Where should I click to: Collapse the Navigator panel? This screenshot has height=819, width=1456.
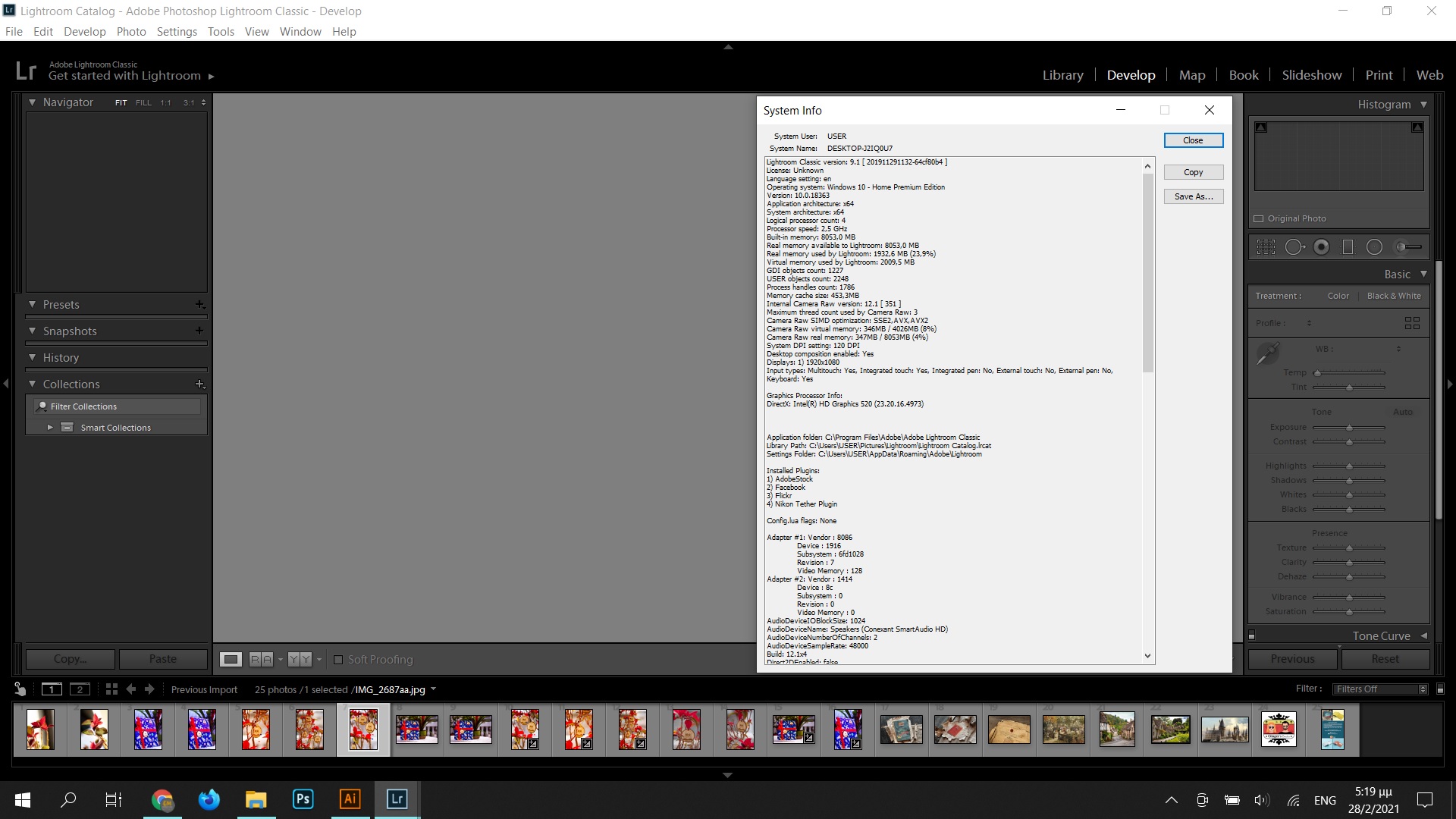point(33,102)
